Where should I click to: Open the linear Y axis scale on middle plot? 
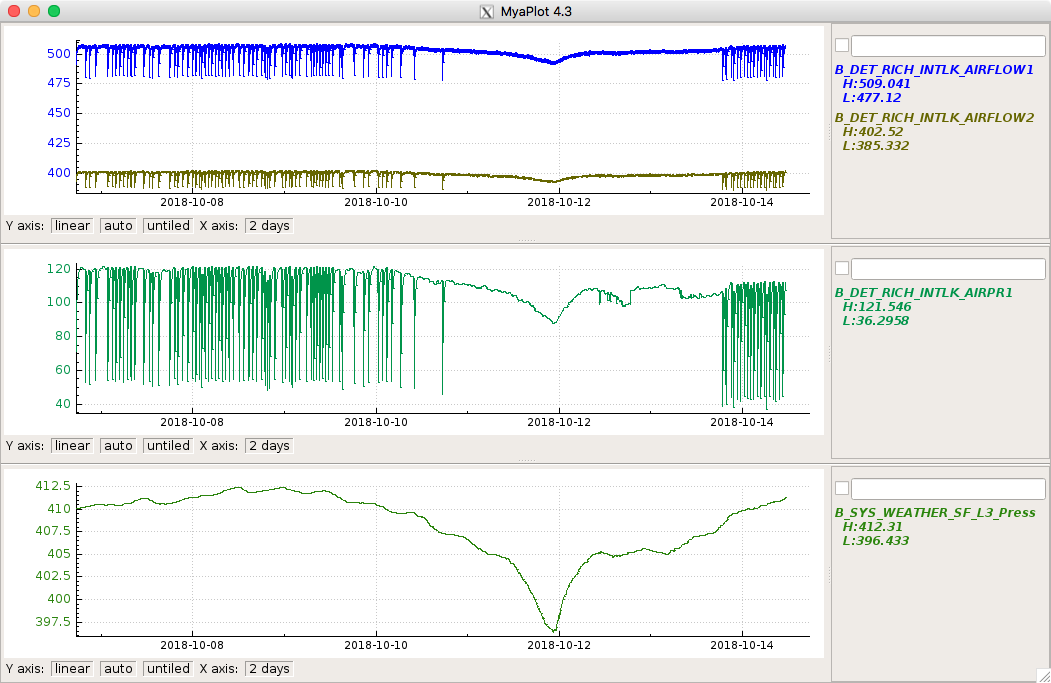tap(73, 445)
